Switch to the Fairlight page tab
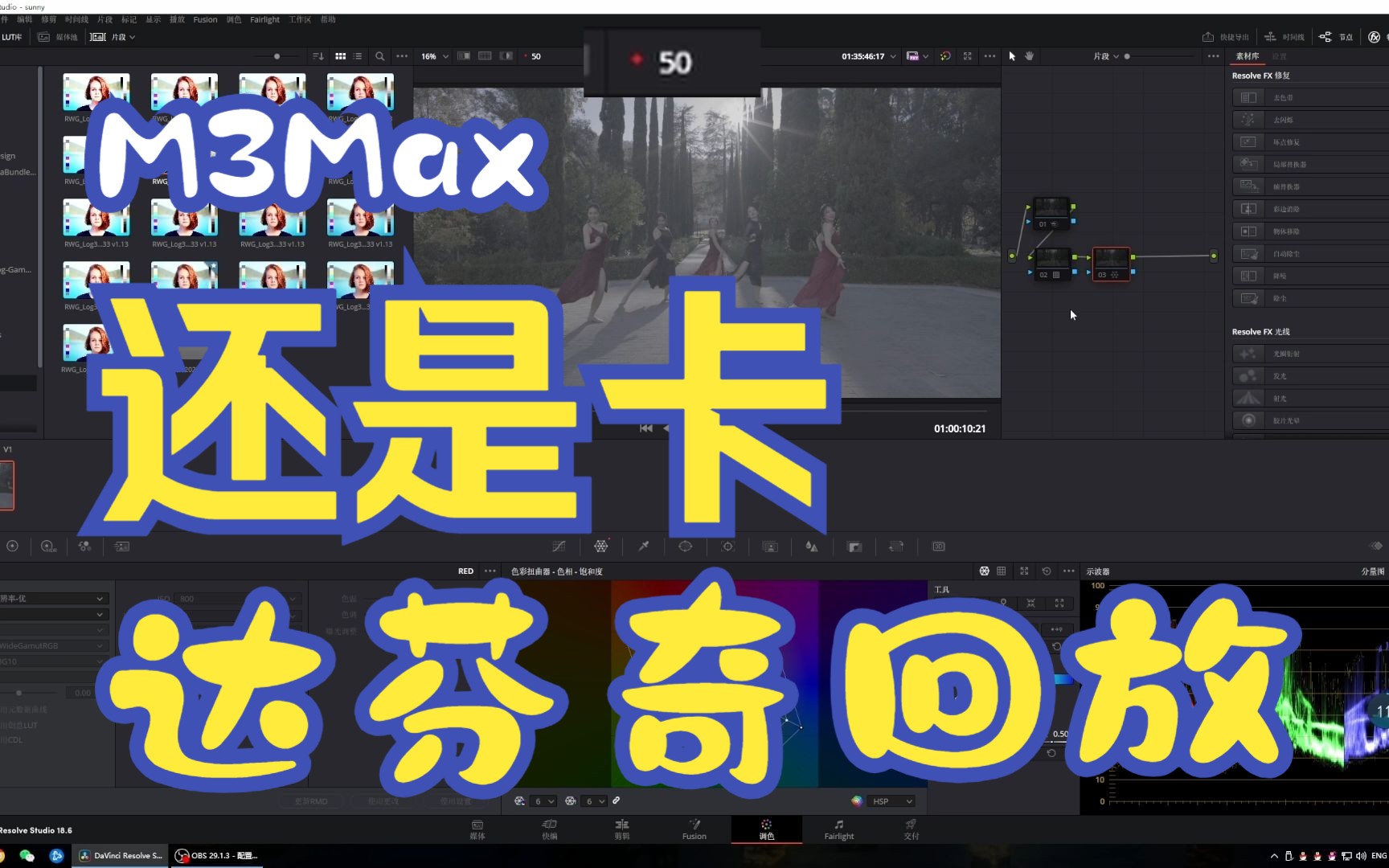Image resolution: width=1389 pixels, height=868 pixels. (x=839, y=829)
